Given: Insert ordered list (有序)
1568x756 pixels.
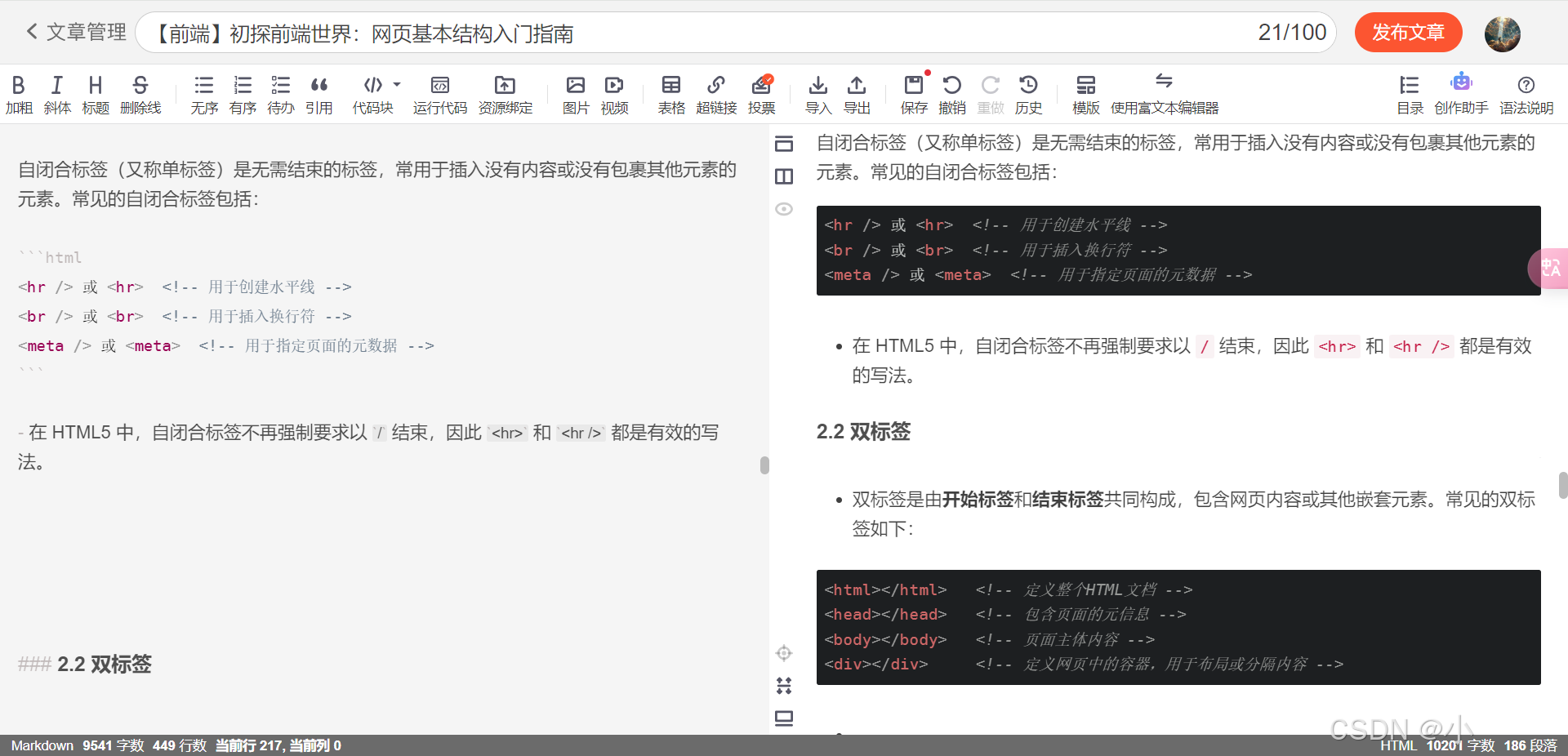Looking at the screenshot, I should pos(243,95).
